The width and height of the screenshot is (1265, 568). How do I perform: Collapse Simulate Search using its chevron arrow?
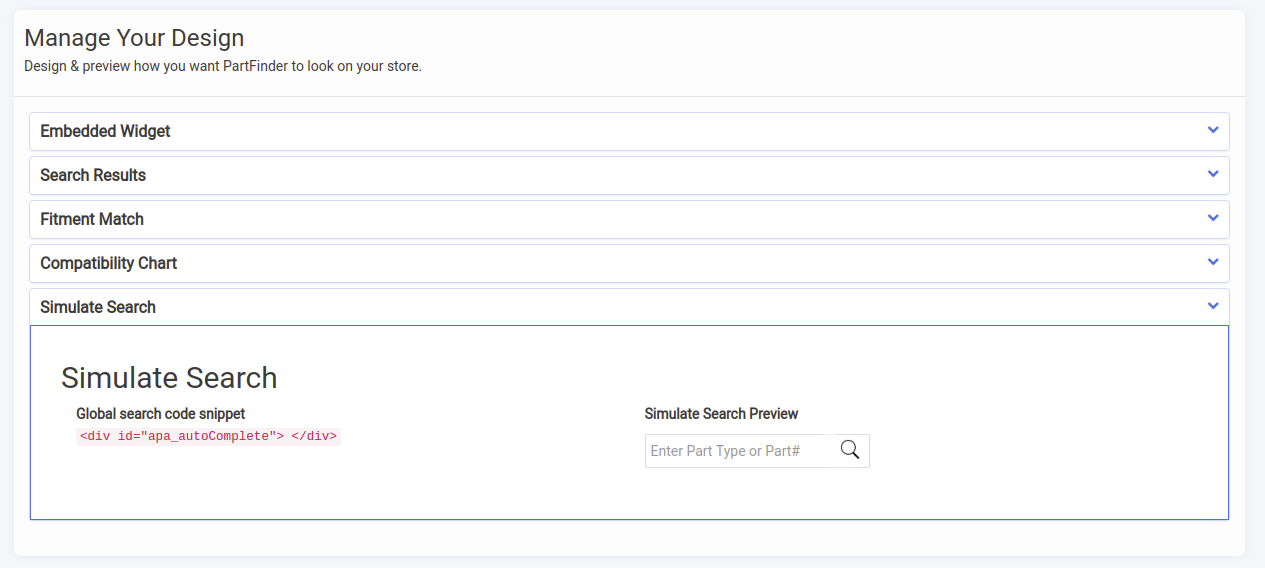point(1213,307)
